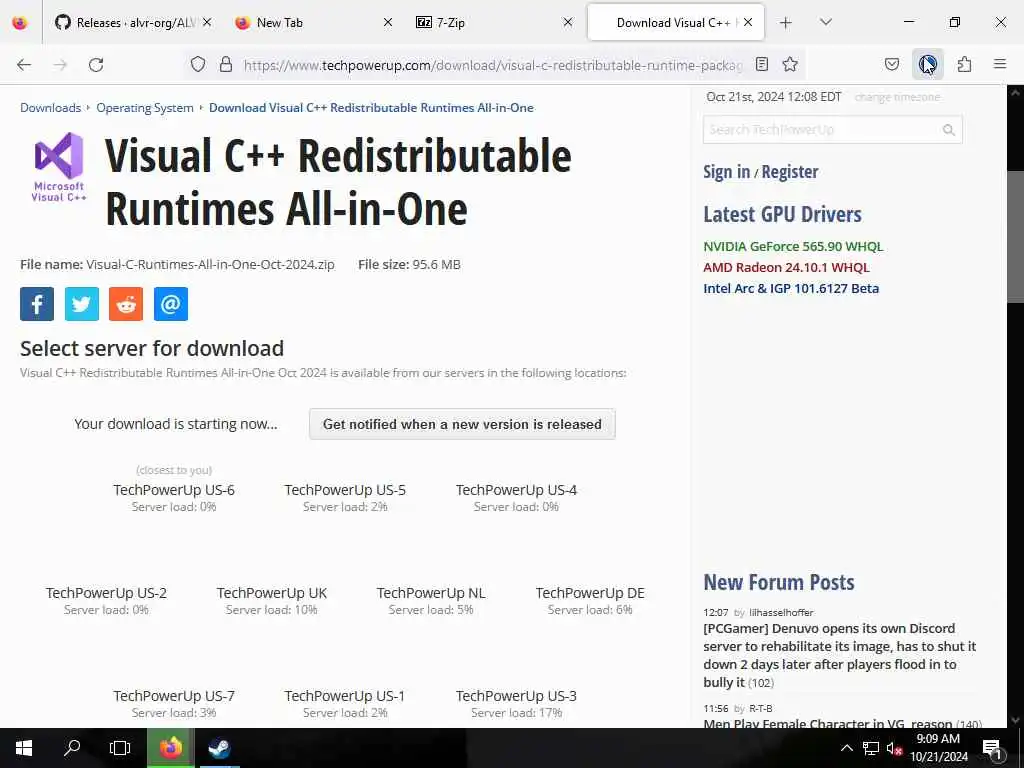Open Steam from the taskbar
The width and height of the screenshot is (1024, 768).
(219, 748)
